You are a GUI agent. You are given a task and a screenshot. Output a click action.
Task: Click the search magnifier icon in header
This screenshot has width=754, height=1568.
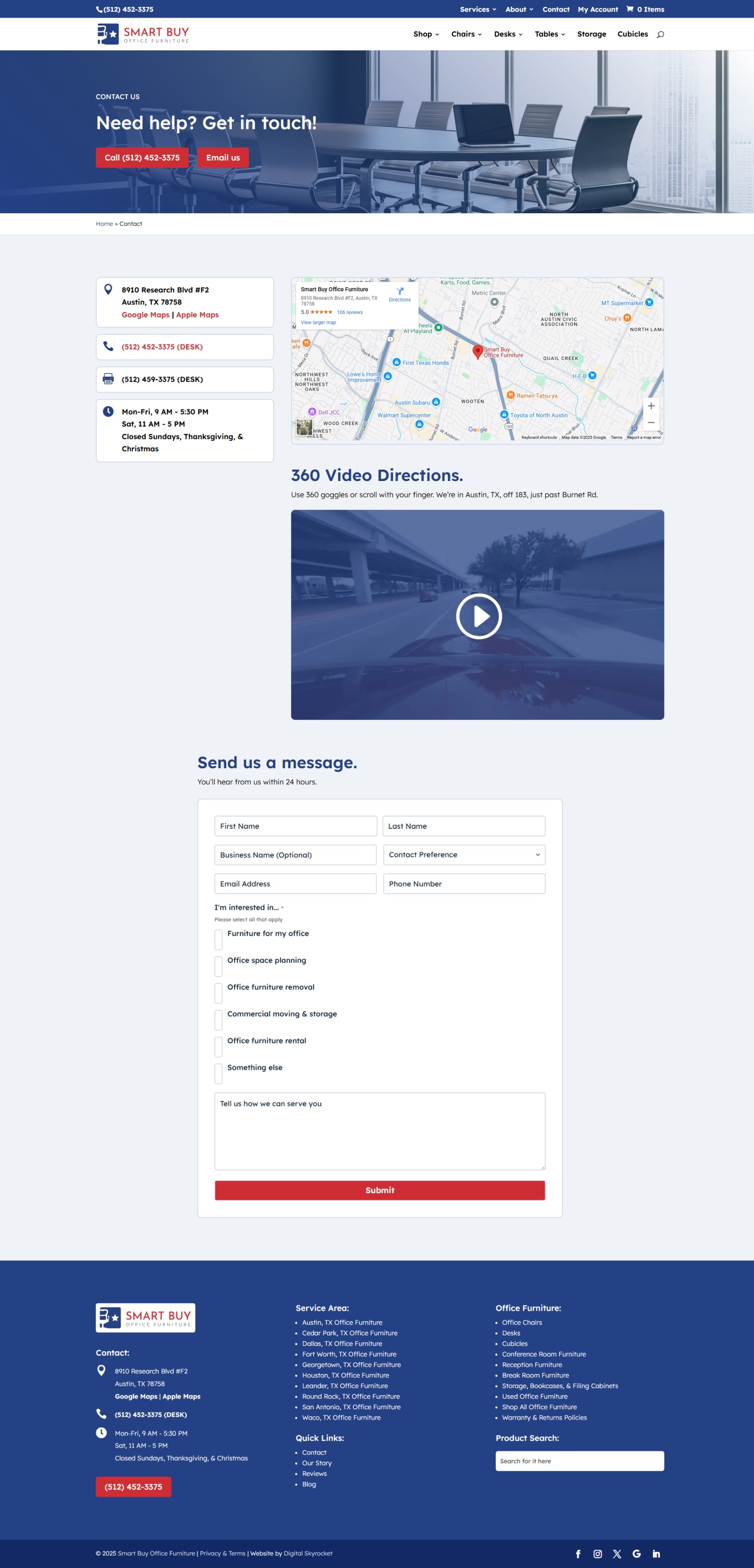click(660, 35)
